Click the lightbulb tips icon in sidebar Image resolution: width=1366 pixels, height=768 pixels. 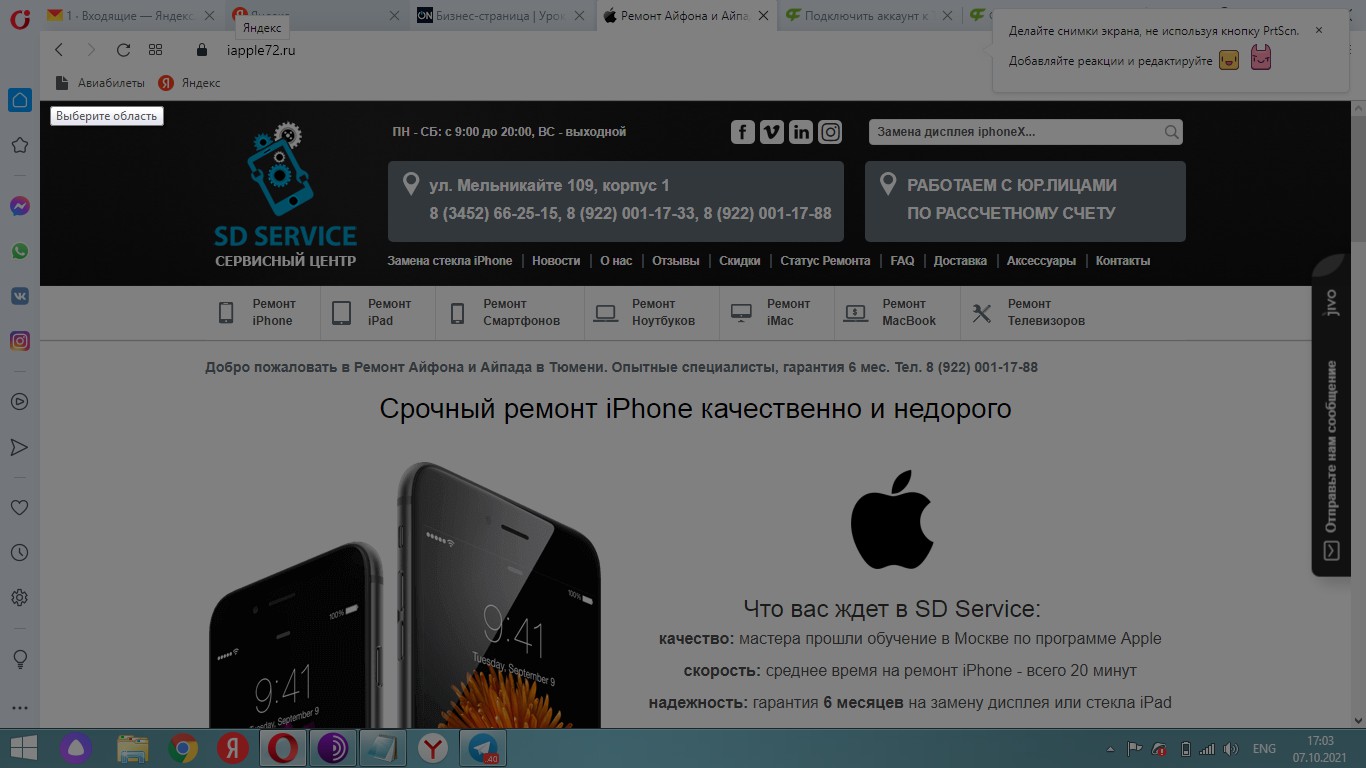click(x=19, y=659)
